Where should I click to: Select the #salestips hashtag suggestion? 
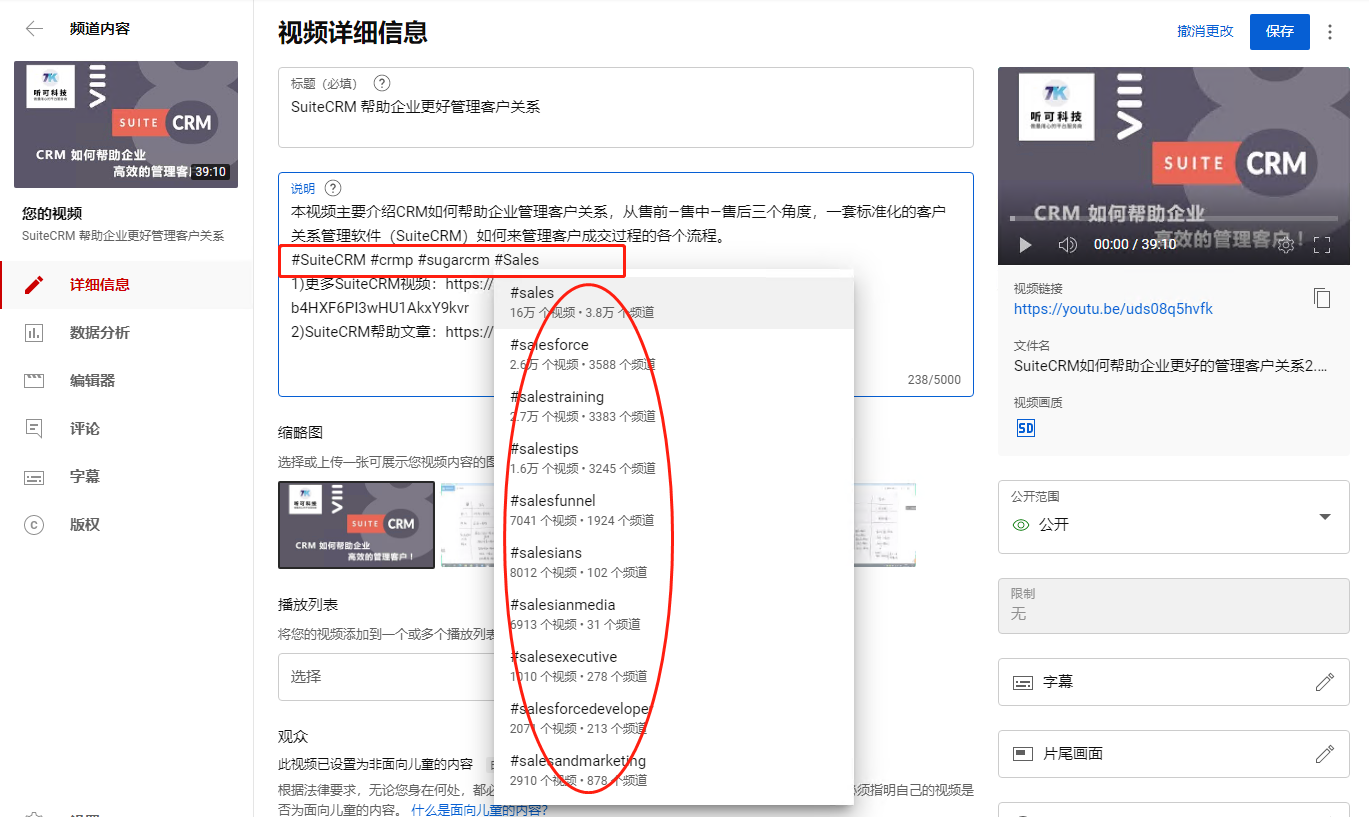(674, 459)
